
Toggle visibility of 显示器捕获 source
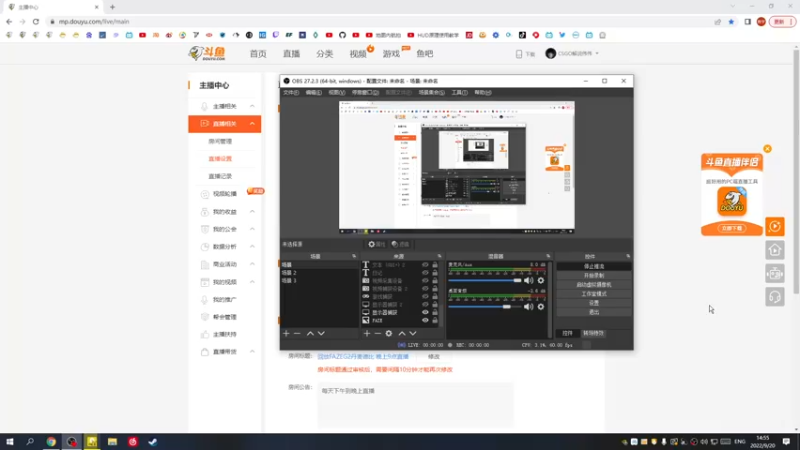(x=425, y=312)
